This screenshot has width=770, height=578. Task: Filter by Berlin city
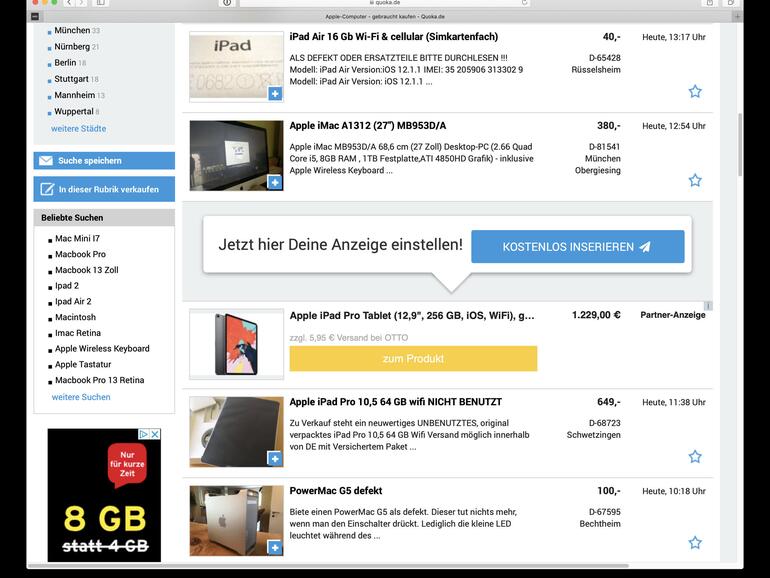65,63
